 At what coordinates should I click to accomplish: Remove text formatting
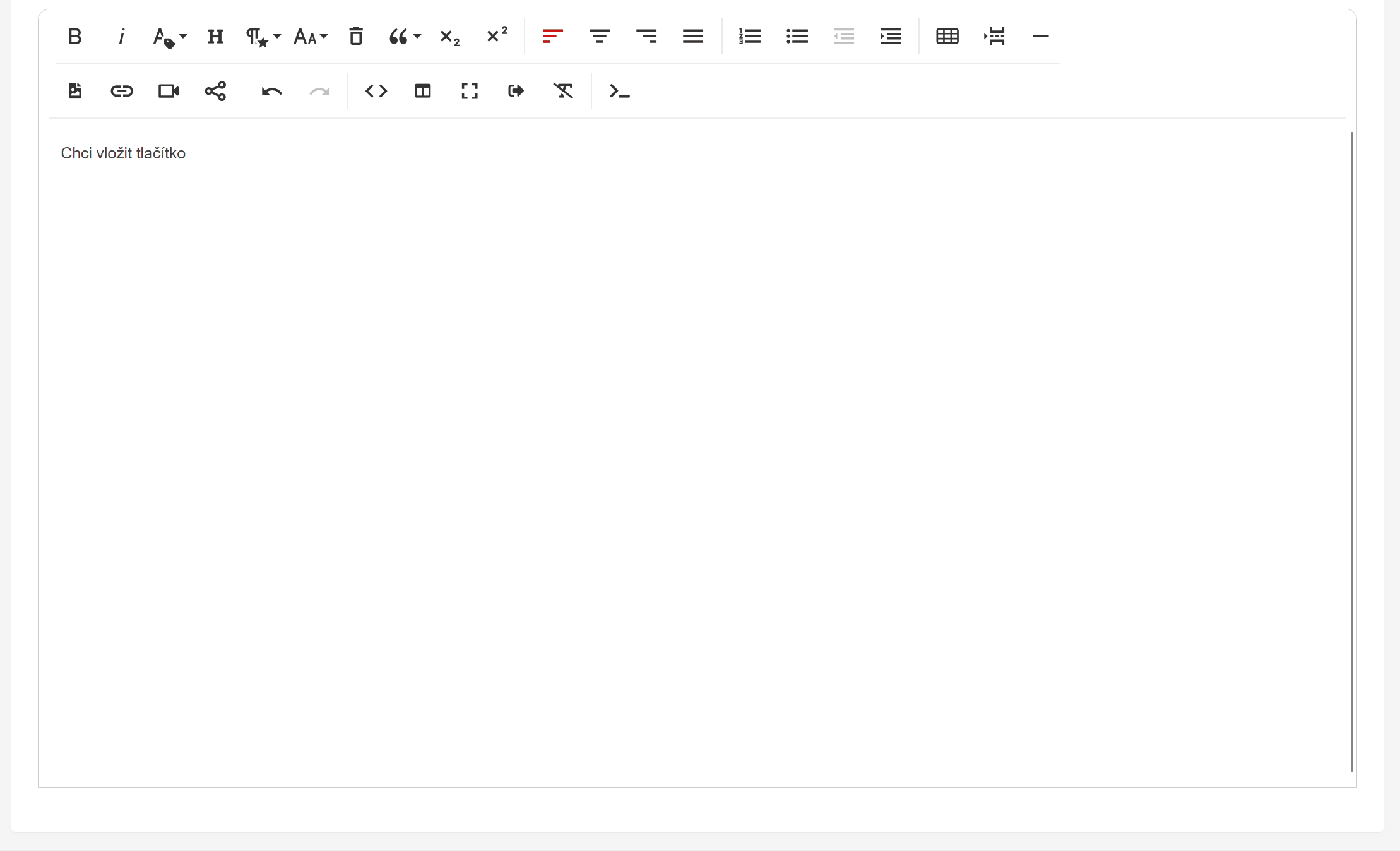click(563, 91)
